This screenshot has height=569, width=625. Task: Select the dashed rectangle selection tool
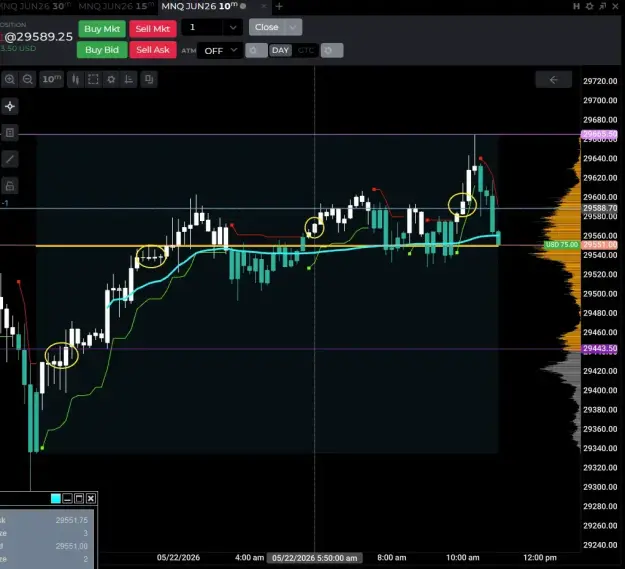(93, 79)
